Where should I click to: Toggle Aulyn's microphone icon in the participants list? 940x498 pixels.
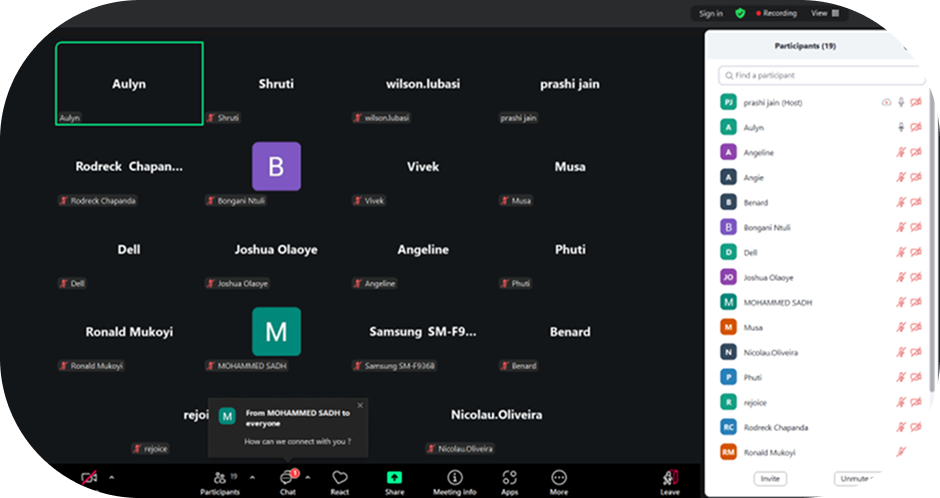tap(901, 128)
